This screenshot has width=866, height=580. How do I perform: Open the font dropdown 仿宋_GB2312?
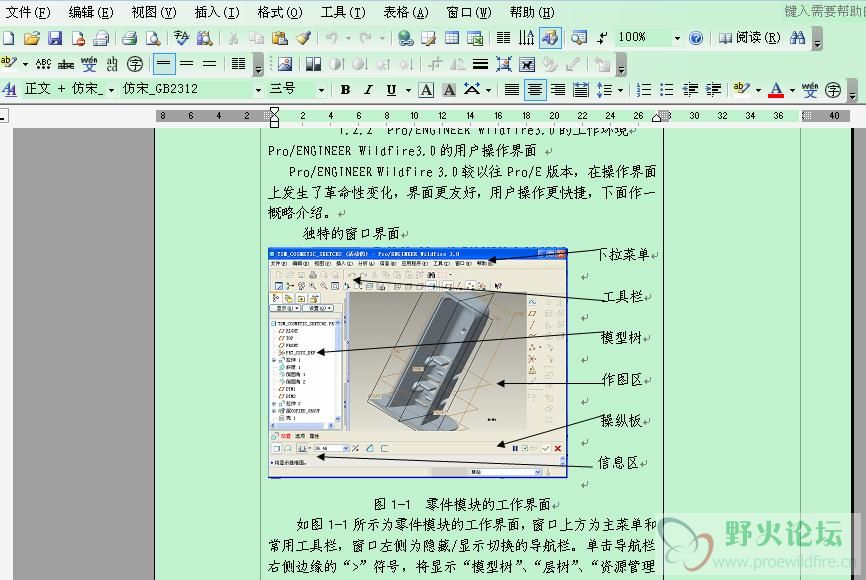258,89
